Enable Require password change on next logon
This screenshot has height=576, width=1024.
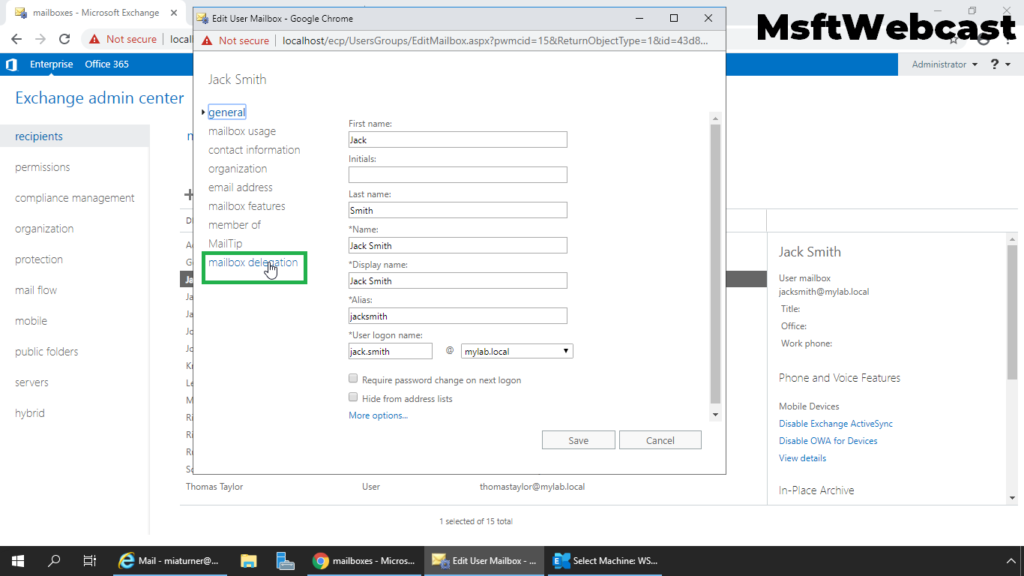coord(353,379)
